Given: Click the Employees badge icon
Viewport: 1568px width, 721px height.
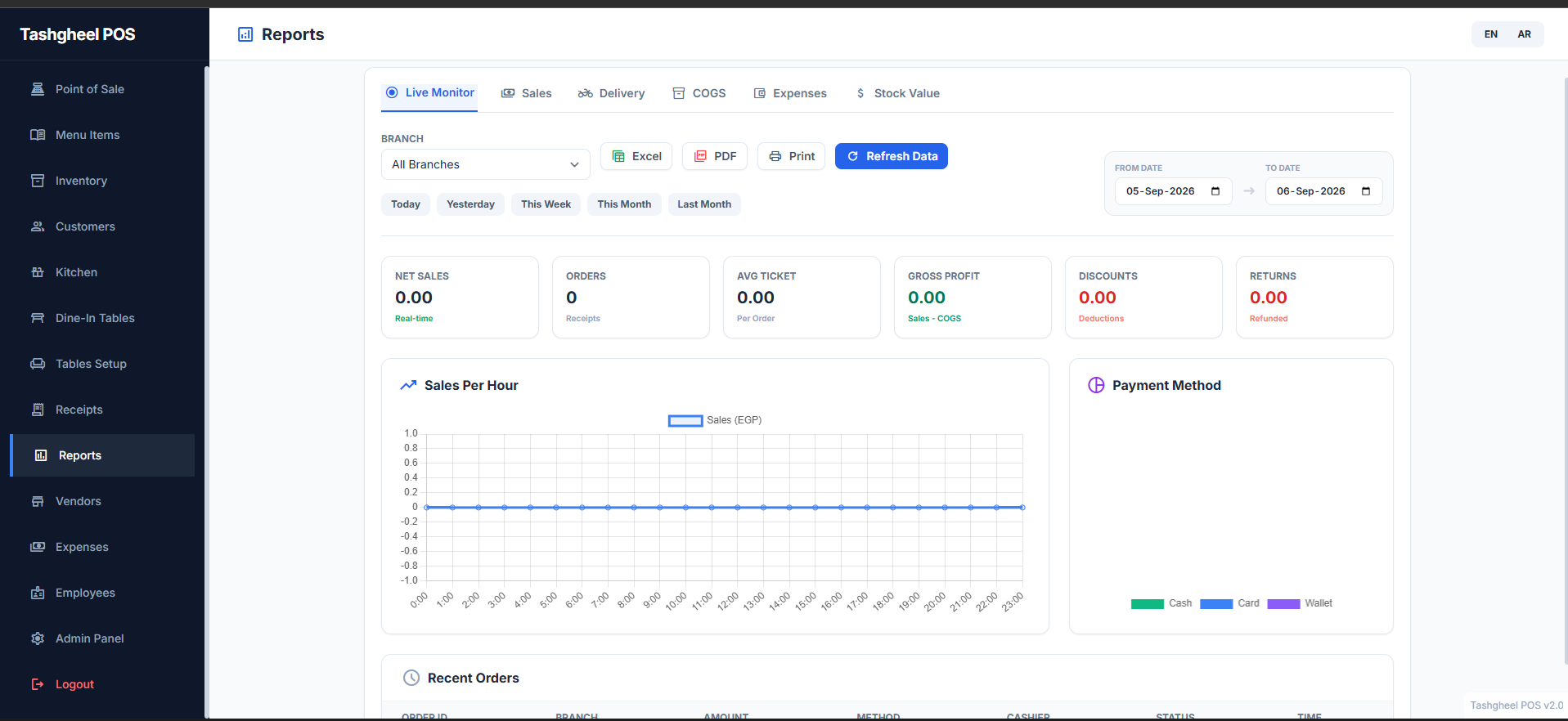Looking at the screenshot, I should click(x=38, y=593).
